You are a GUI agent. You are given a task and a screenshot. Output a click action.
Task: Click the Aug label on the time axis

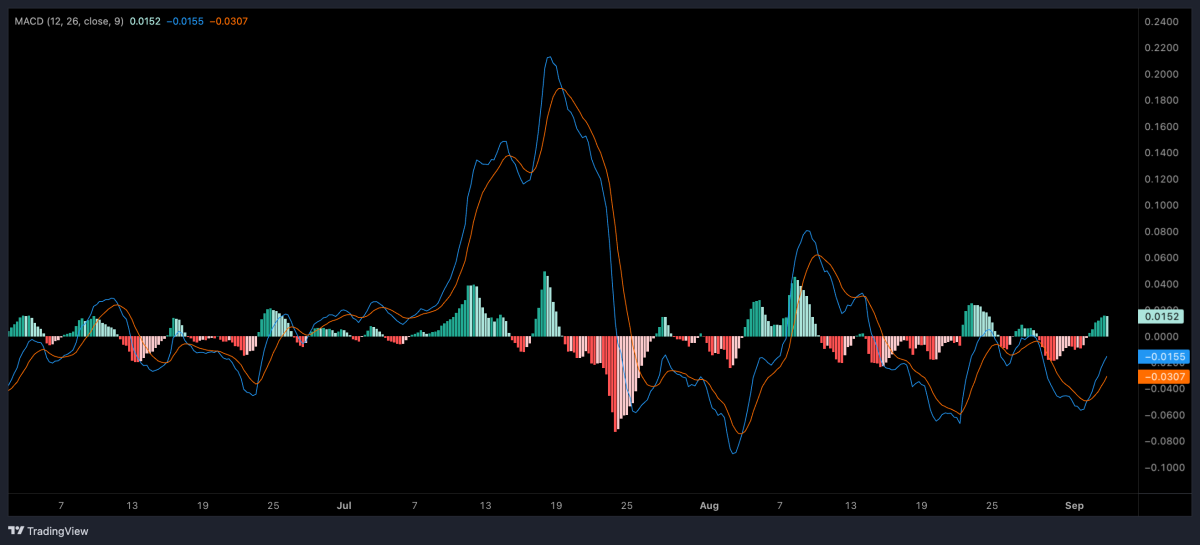coord(709,507)
